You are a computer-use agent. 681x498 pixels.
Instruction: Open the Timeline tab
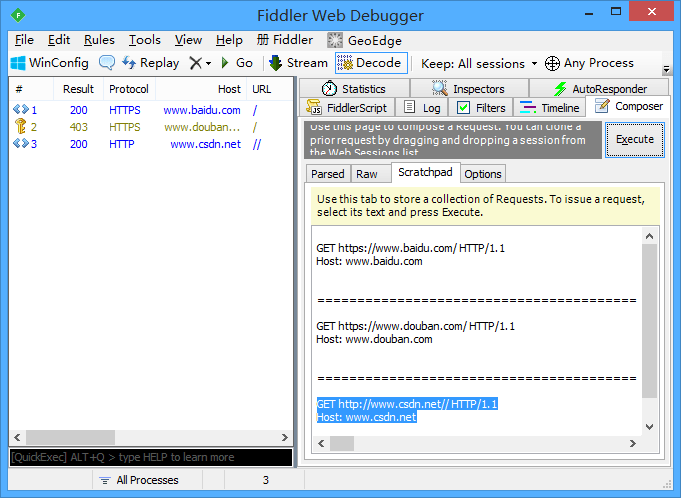point(549,108)
